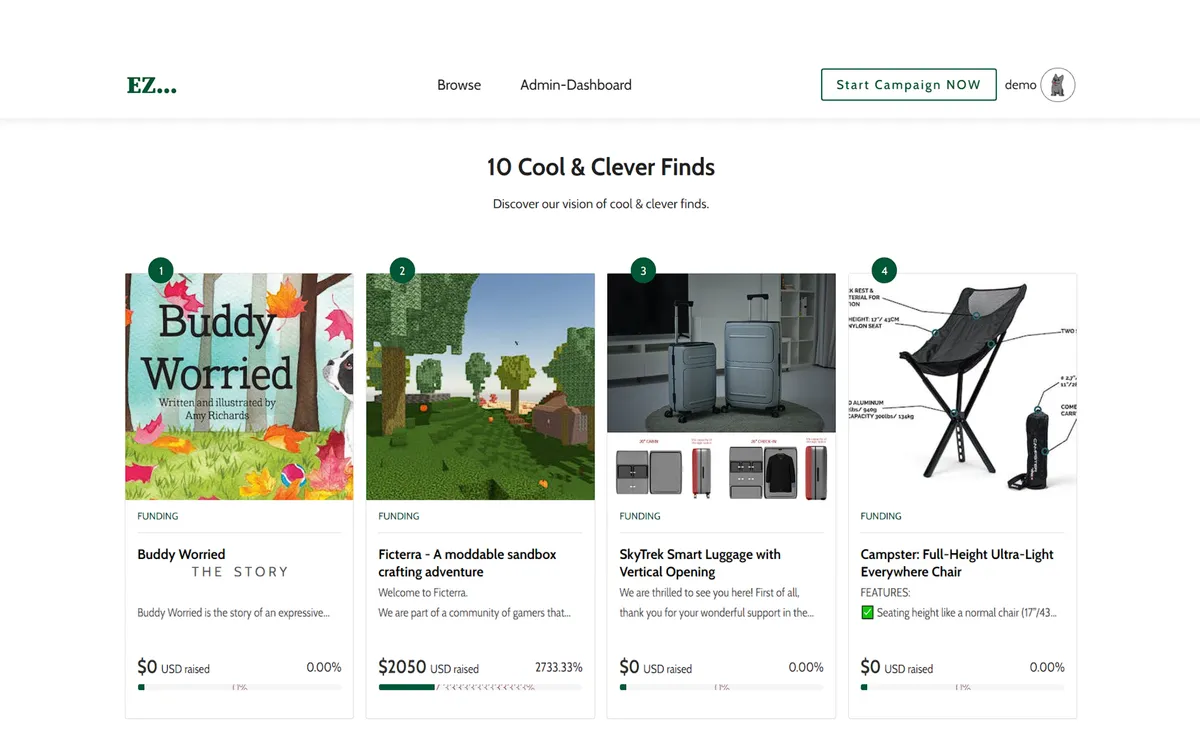Click the FUNDING label on Buddy Worried card
The height and width of the screenshot is (750, 1200).
coord(158,517)
